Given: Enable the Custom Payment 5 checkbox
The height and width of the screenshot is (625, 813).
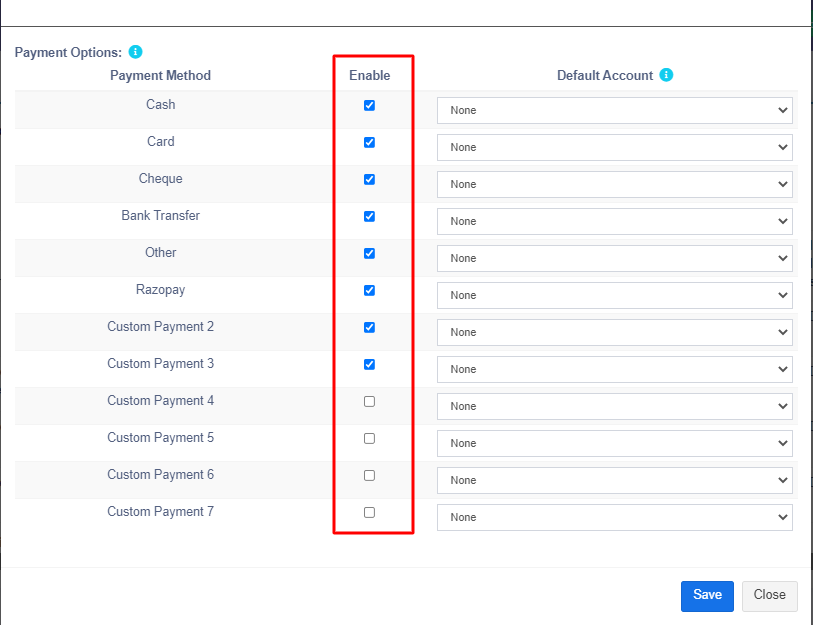Looking at the screenshot, I should tap(369, 438).
